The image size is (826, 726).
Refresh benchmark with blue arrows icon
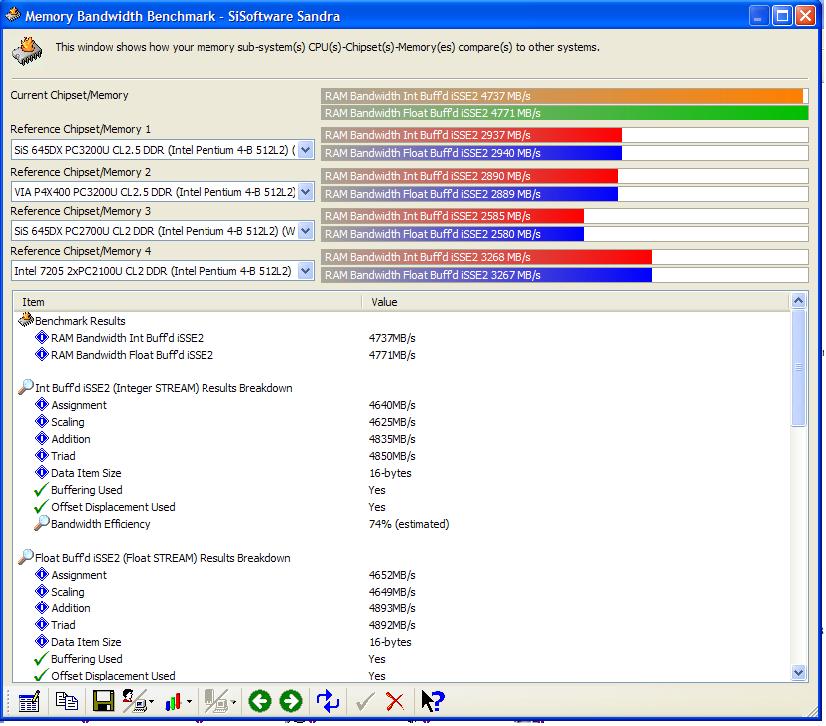tap(328, 701)
